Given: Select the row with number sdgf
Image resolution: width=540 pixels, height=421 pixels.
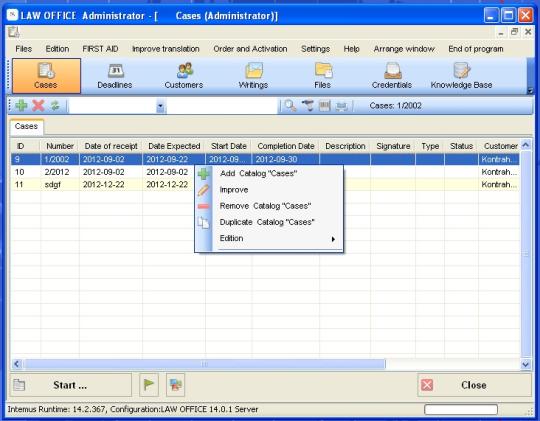Looking at the screenshot, I should pyautogui.click(x=265, y=185).
